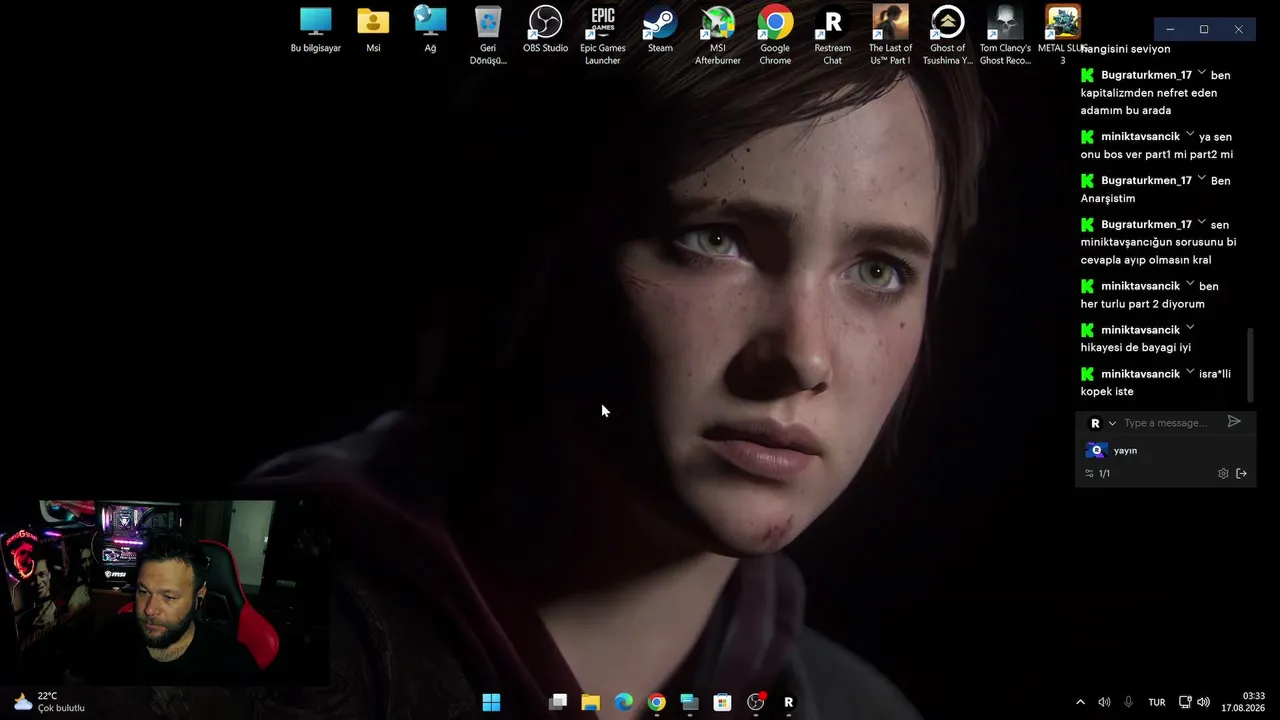
Task: Open Task View from the taskbar
Action: click(x=558, y=702)
